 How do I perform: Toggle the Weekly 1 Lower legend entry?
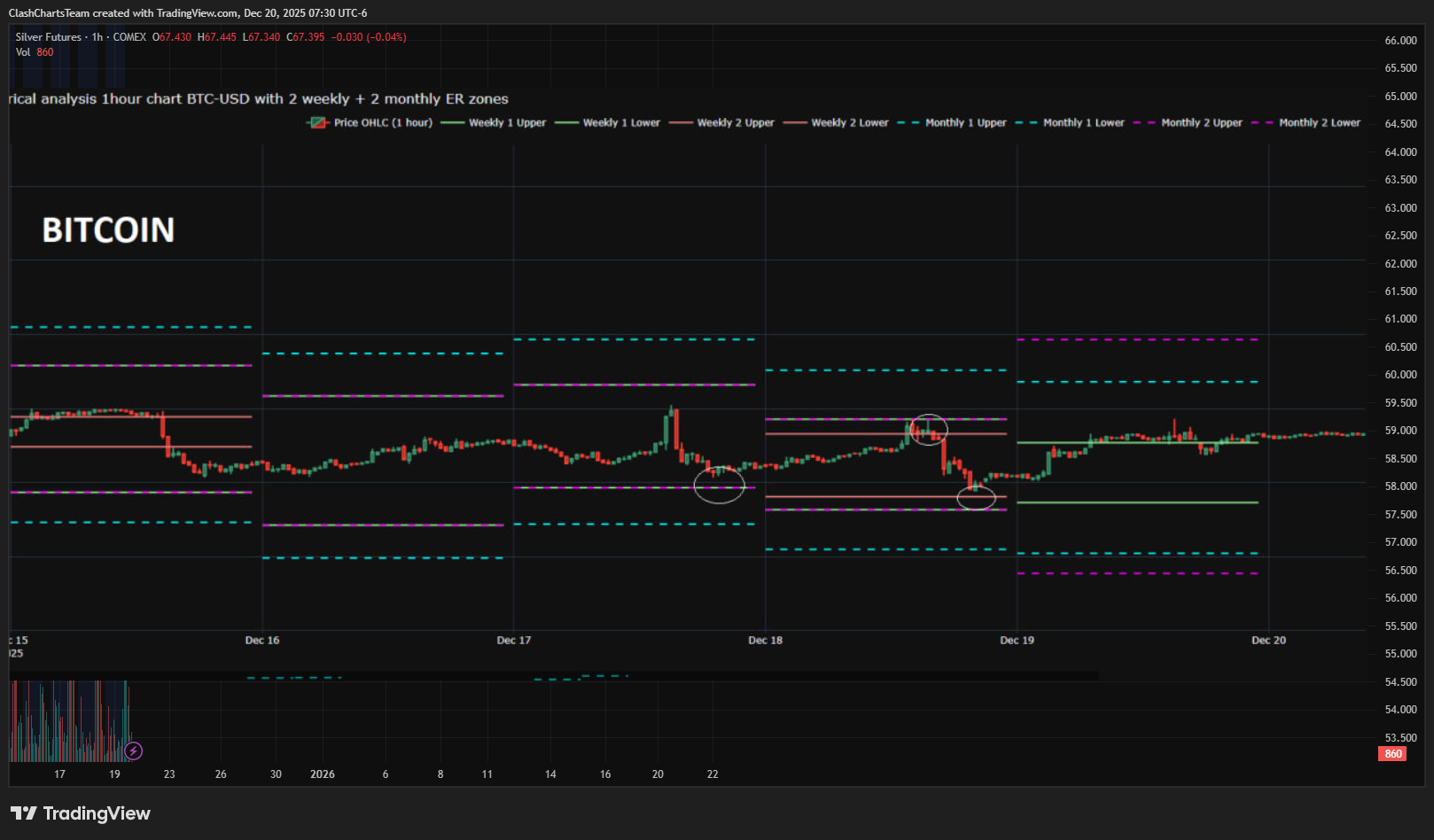click(x=607, y=122)
